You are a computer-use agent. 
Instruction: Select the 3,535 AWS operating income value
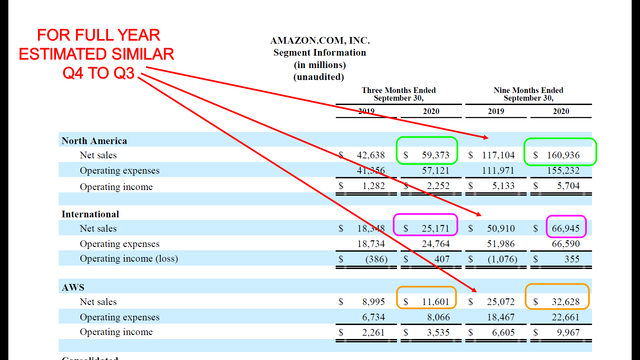(x=438, y=333)
